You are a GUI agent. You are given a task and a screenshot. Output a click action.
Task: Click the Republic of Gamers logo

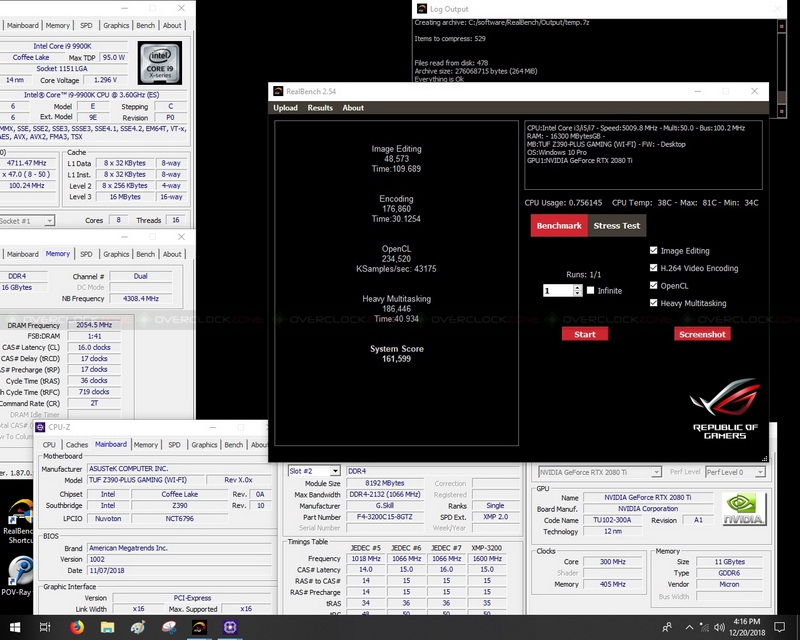(x=725, y=408)
